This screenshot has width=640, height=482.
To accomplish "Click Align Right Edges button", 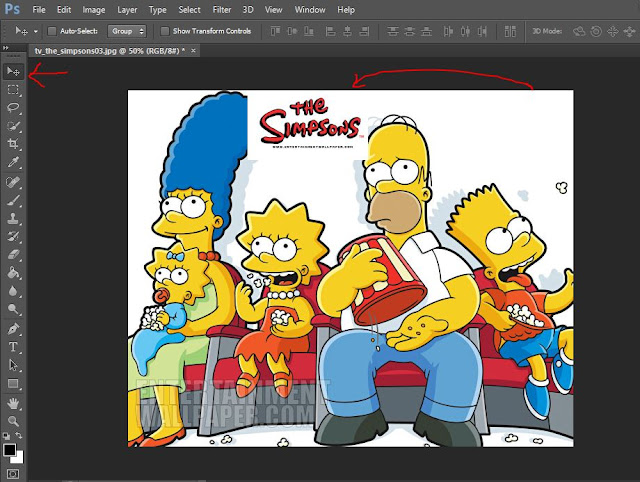I will [364, 31].
